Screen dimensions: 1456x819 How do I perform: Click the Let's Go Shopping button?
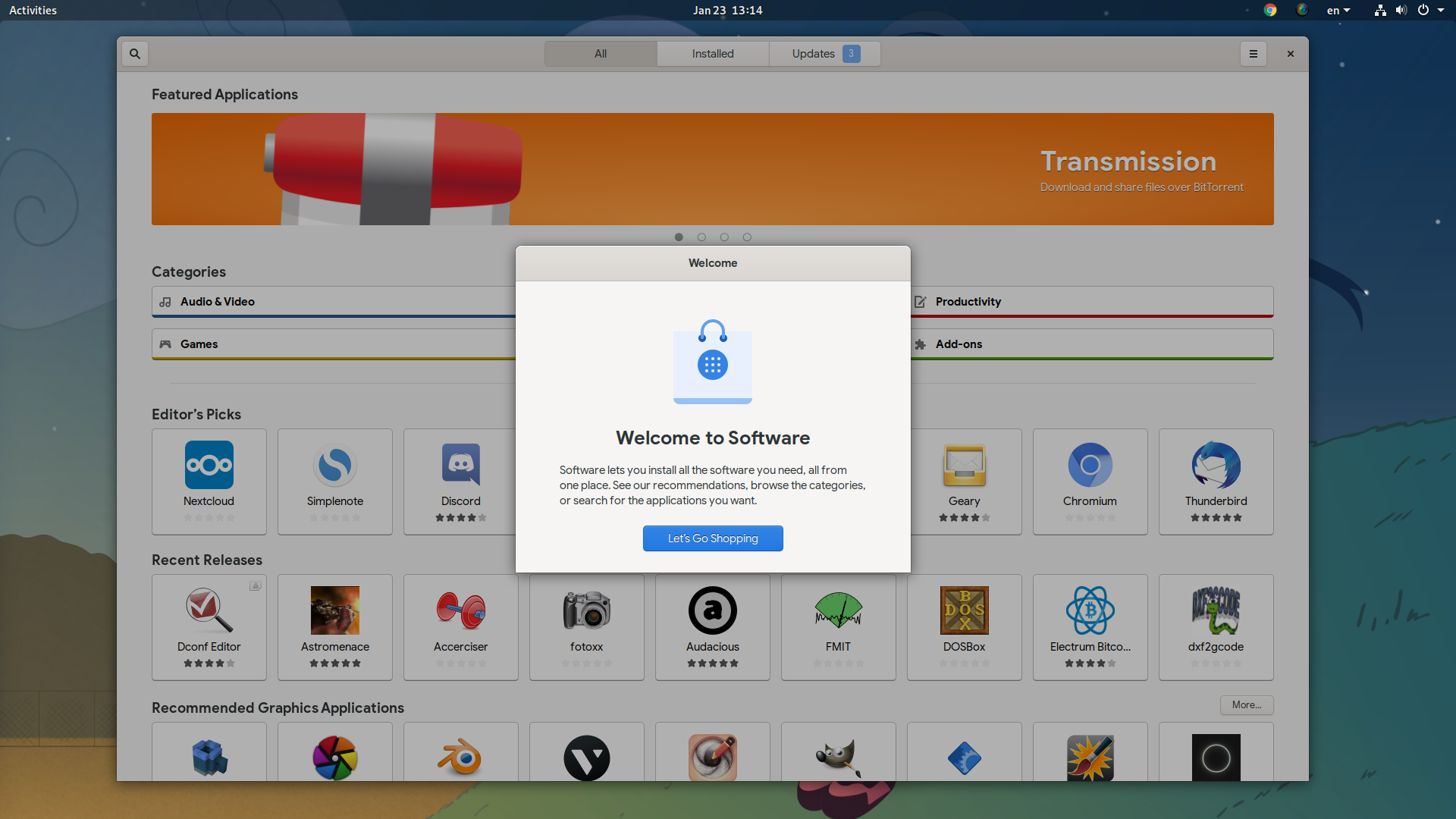713,538
